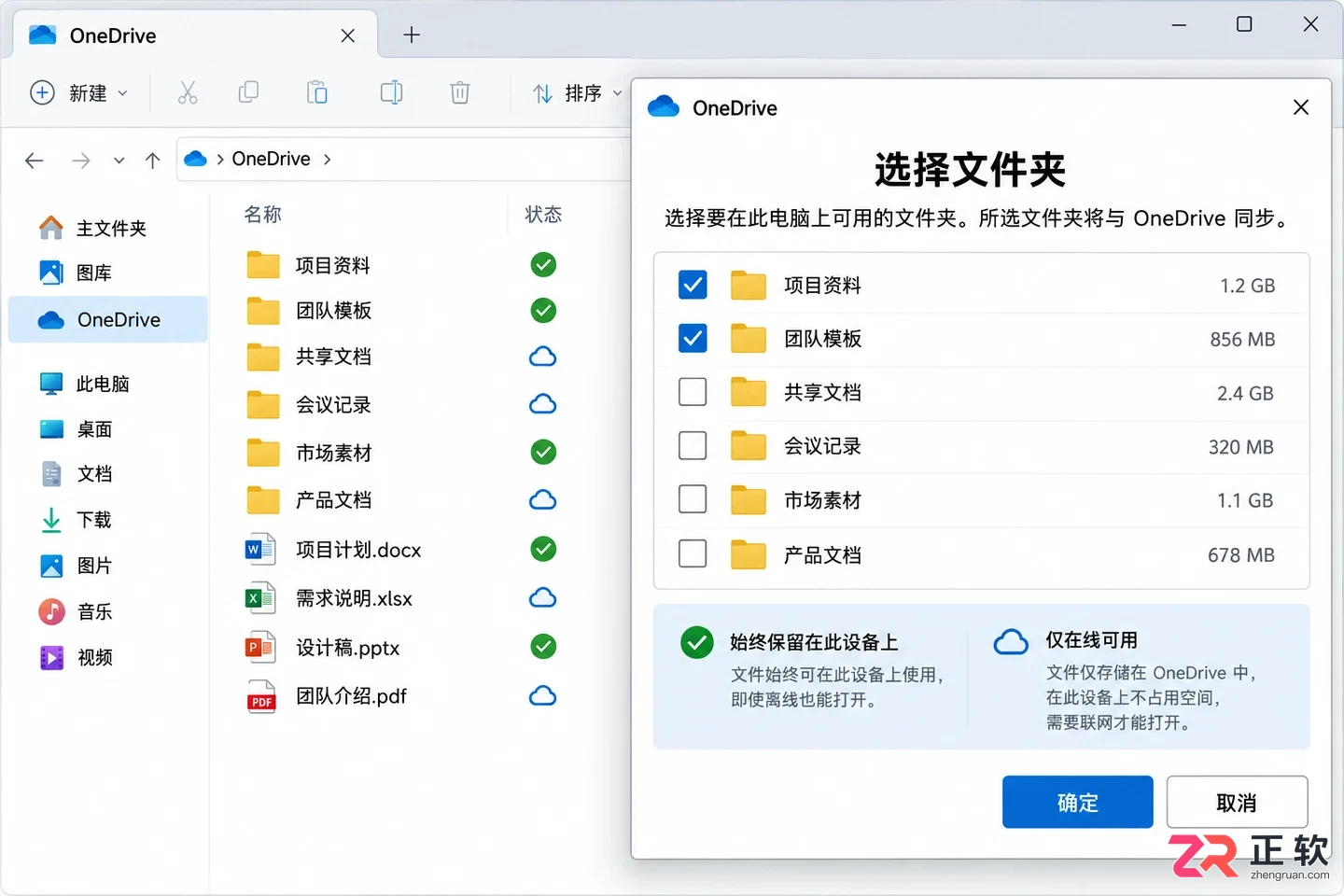Open 桌面 desktop in the sidebar
Viewport: 1344px width, 896px height.
tap(107, 429)
